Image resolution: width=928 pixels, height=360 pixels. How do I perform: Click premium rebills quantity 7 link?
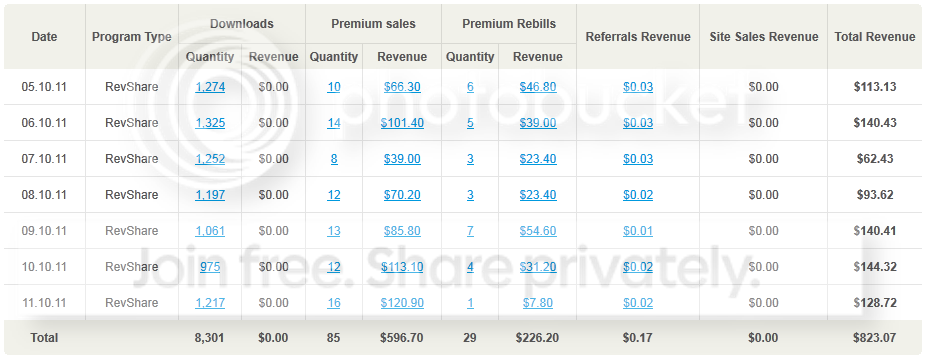pos(470,231)
